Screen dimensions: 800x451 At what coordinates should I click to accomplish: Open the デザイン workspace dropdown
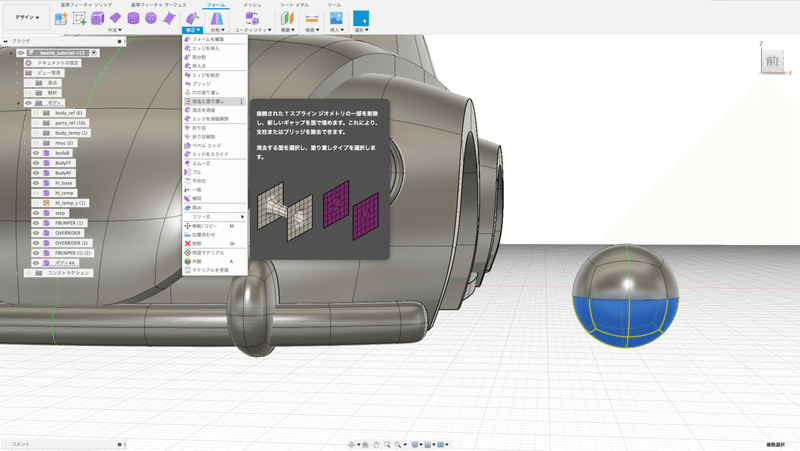[x=26, y=18]
